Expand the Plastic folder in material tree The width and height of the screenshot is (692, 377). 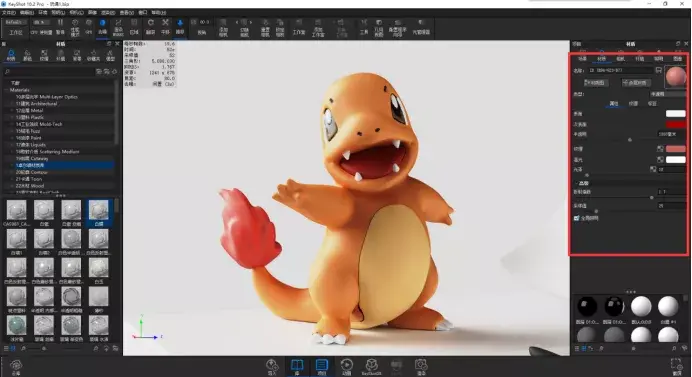12,117
